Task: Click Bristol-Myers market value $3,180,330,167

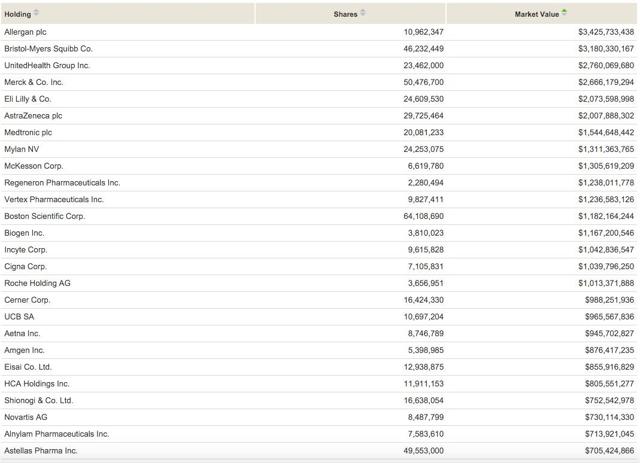Action: point(606,49)
